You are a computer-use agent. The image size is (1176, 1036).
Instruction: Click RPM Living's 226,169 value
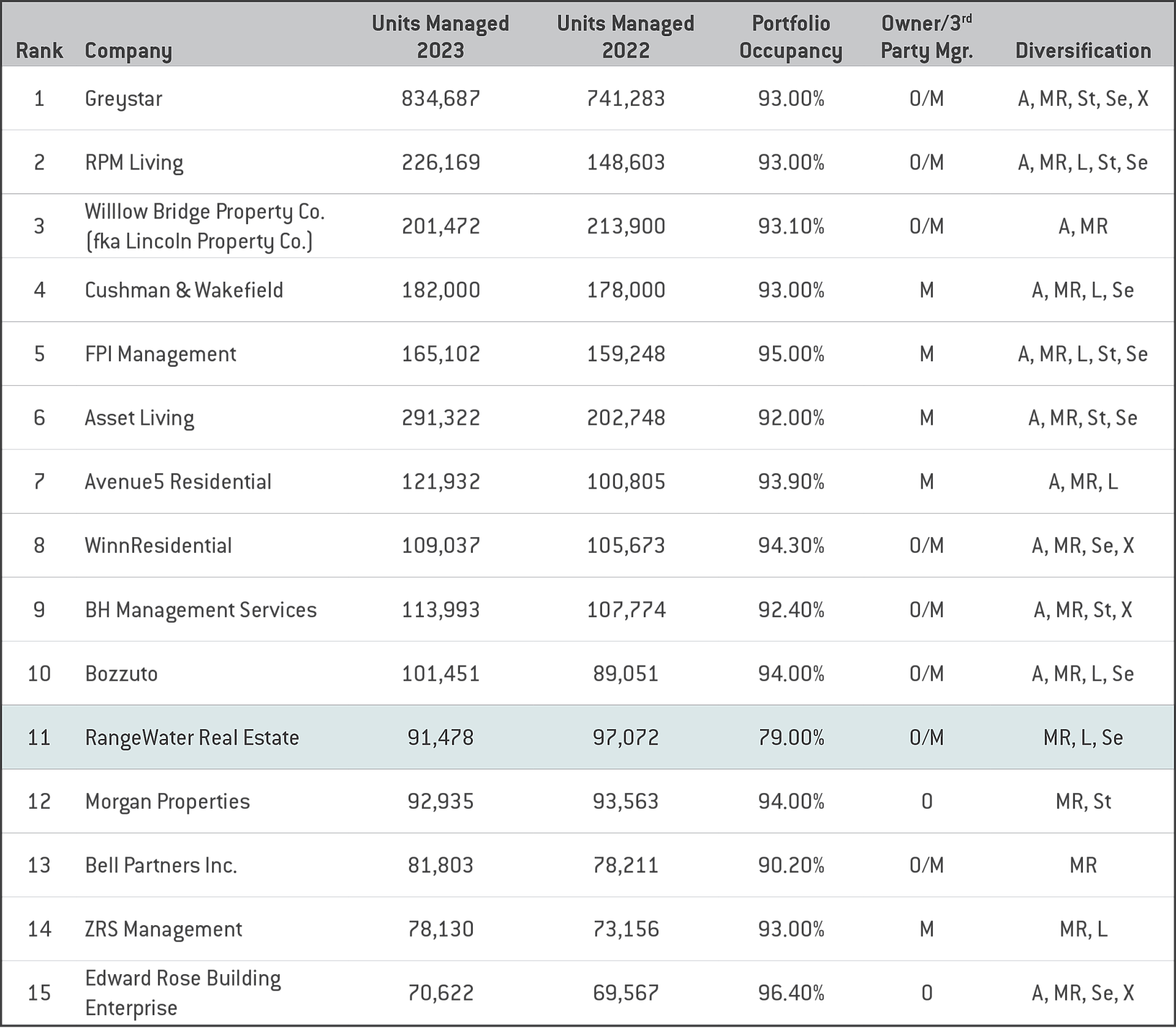click(440, 162)
